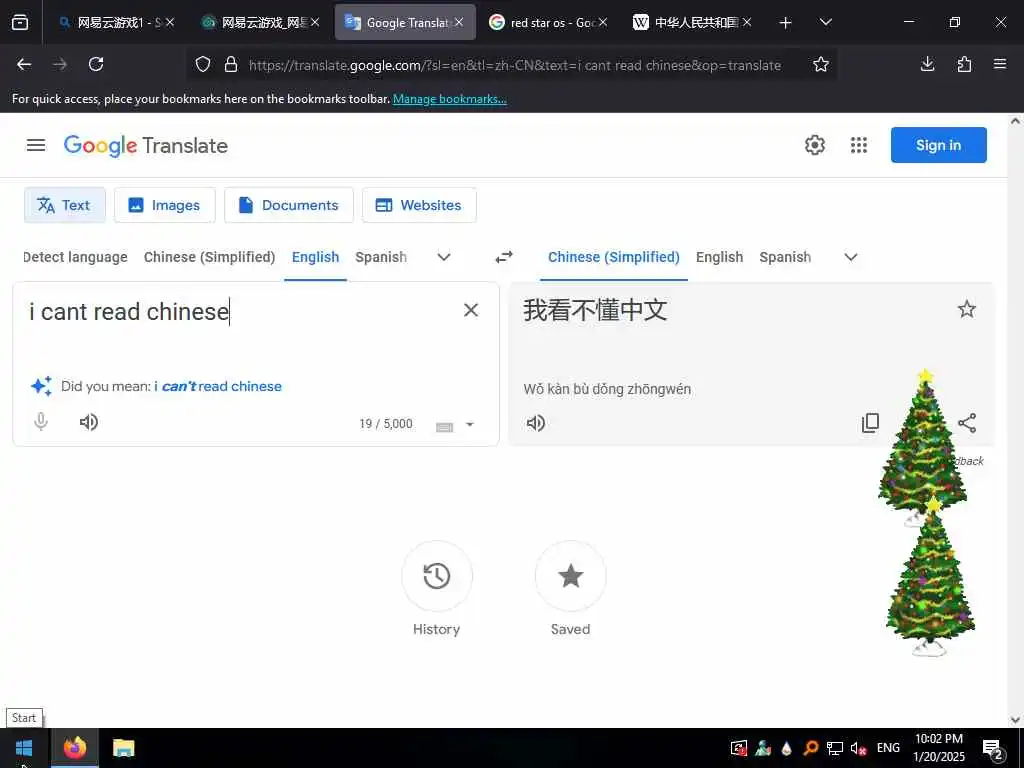
Task: Select Chinese (Simplified) as target language
Action: (614, 257)
